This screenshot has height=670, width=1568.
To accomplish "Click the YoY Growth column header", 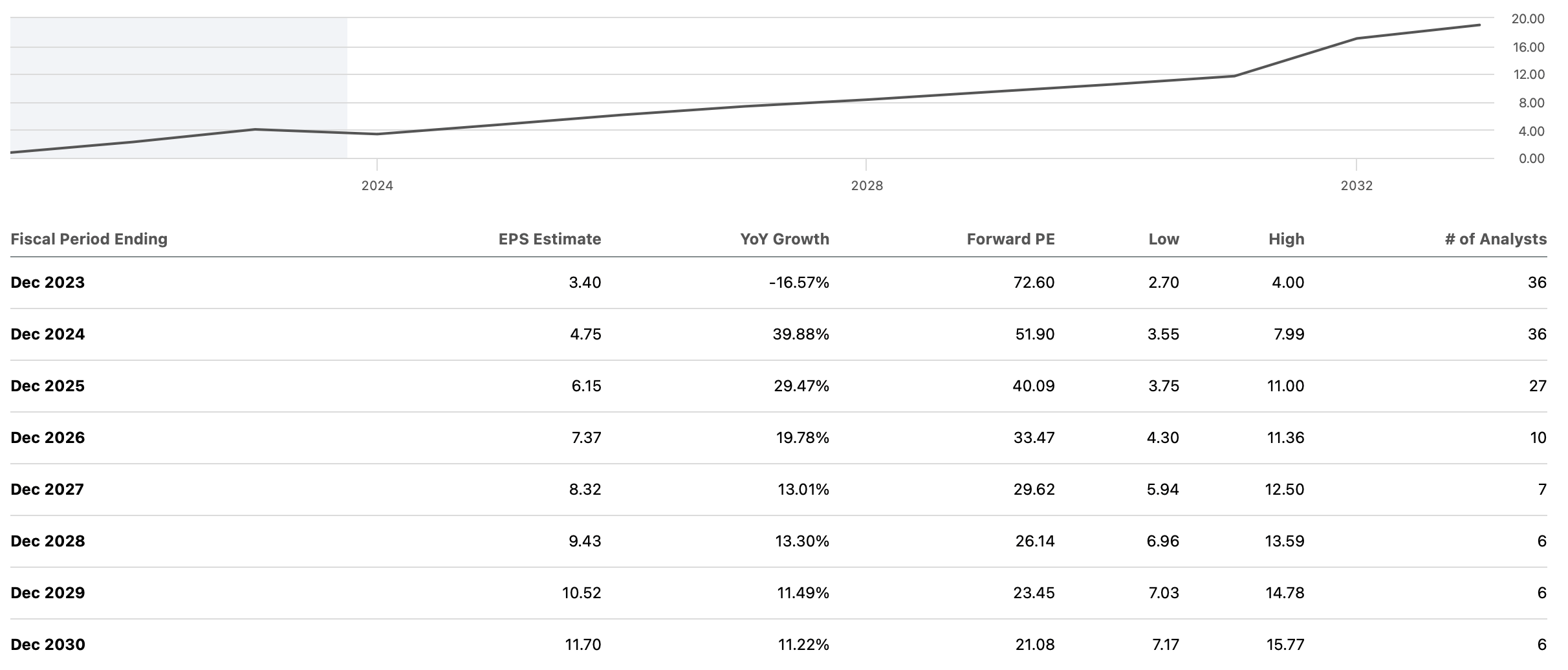I will tap(784, 239).
